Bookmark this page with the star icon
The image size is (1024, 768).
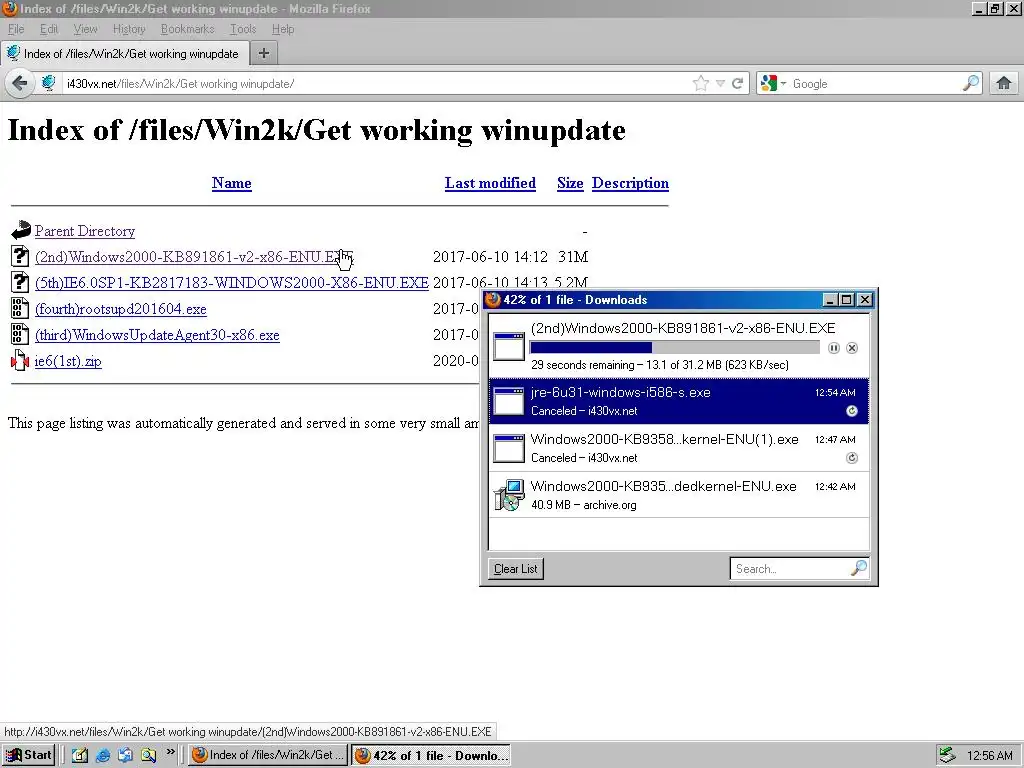click(x=701, y=83)
